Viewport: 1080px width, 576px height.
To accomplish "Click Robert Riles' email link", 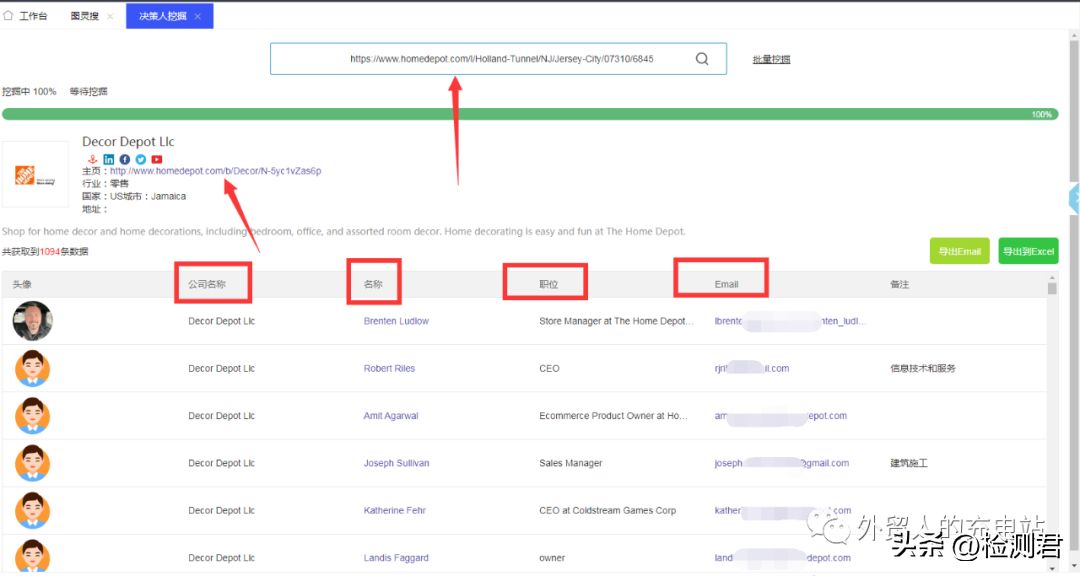I will (x=751, y=369).
